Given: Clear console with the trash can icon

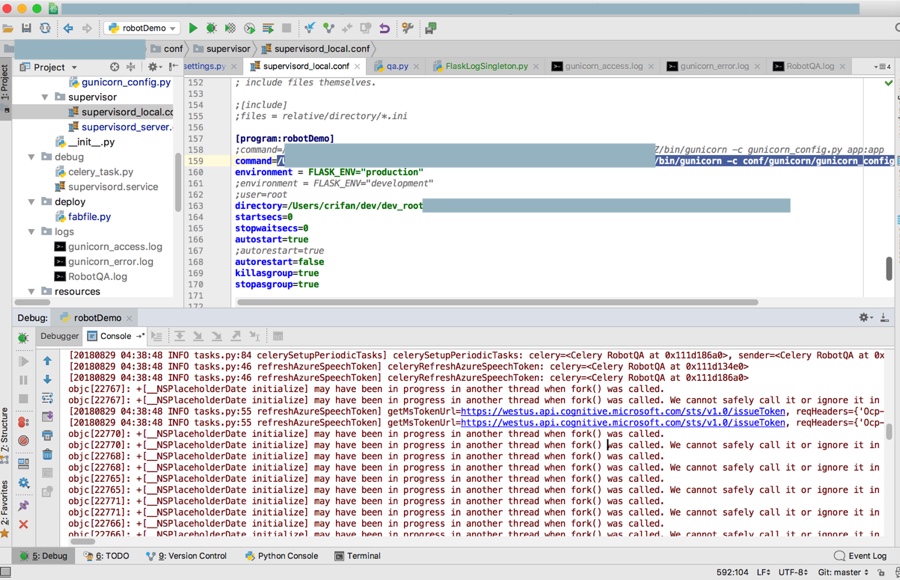Looking at the screenshot, I should [x=47, y=455].
